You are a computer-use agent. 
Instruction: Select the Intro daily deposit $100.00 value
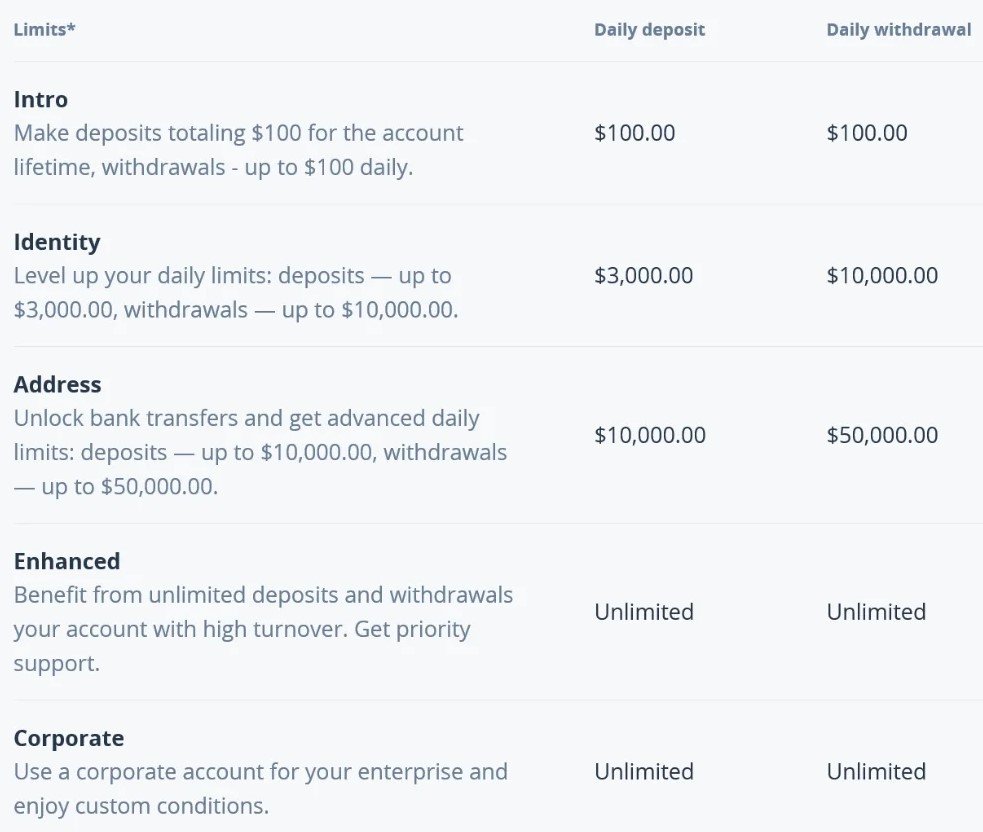[634, 133]
